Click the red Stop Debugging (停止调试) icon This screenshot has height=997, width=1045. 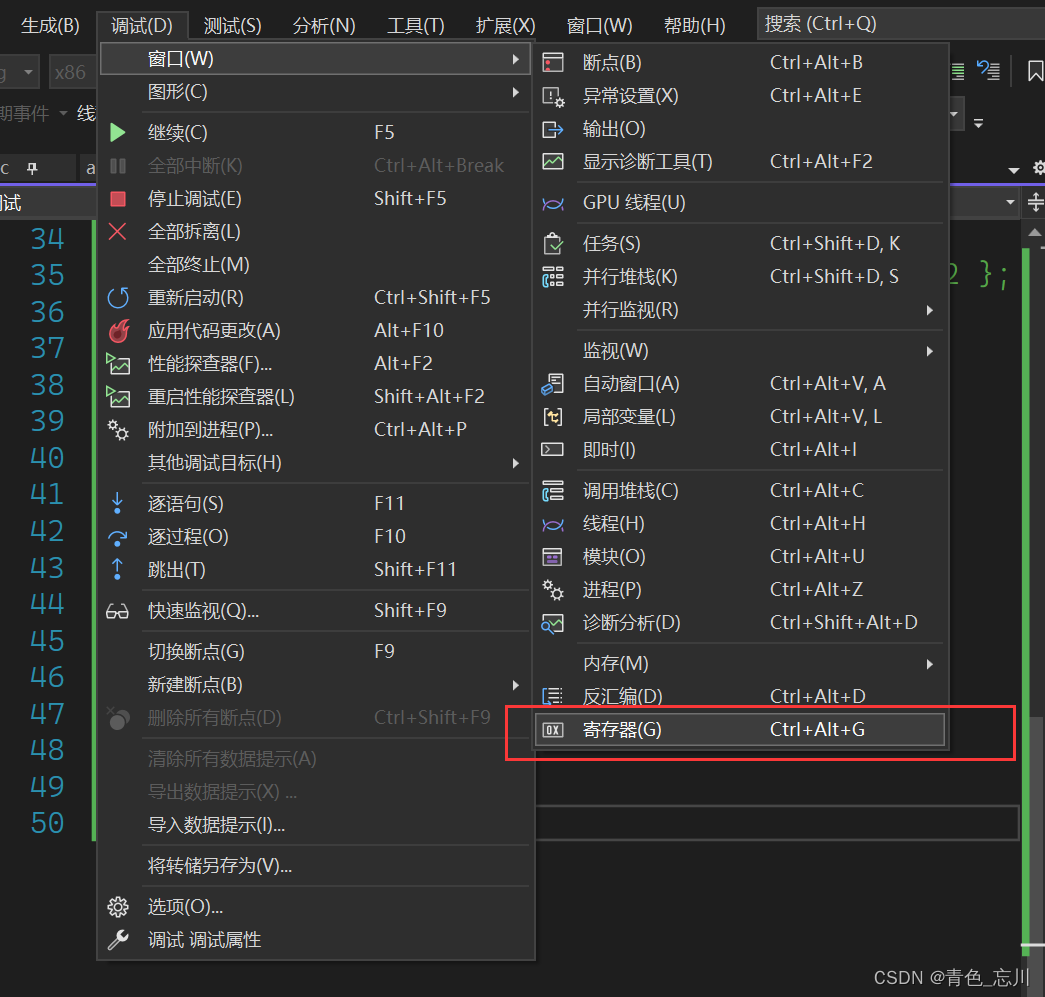point(118,199)
